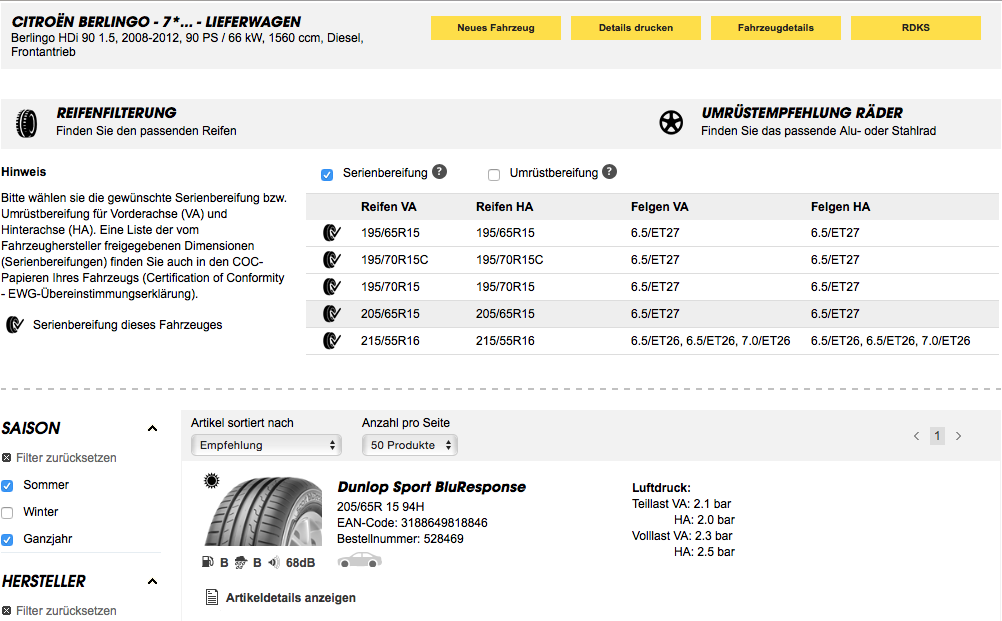
Task: Select tire icon in the 195/70R15 row
Action: pyautogui.click(x=332, y=287)
